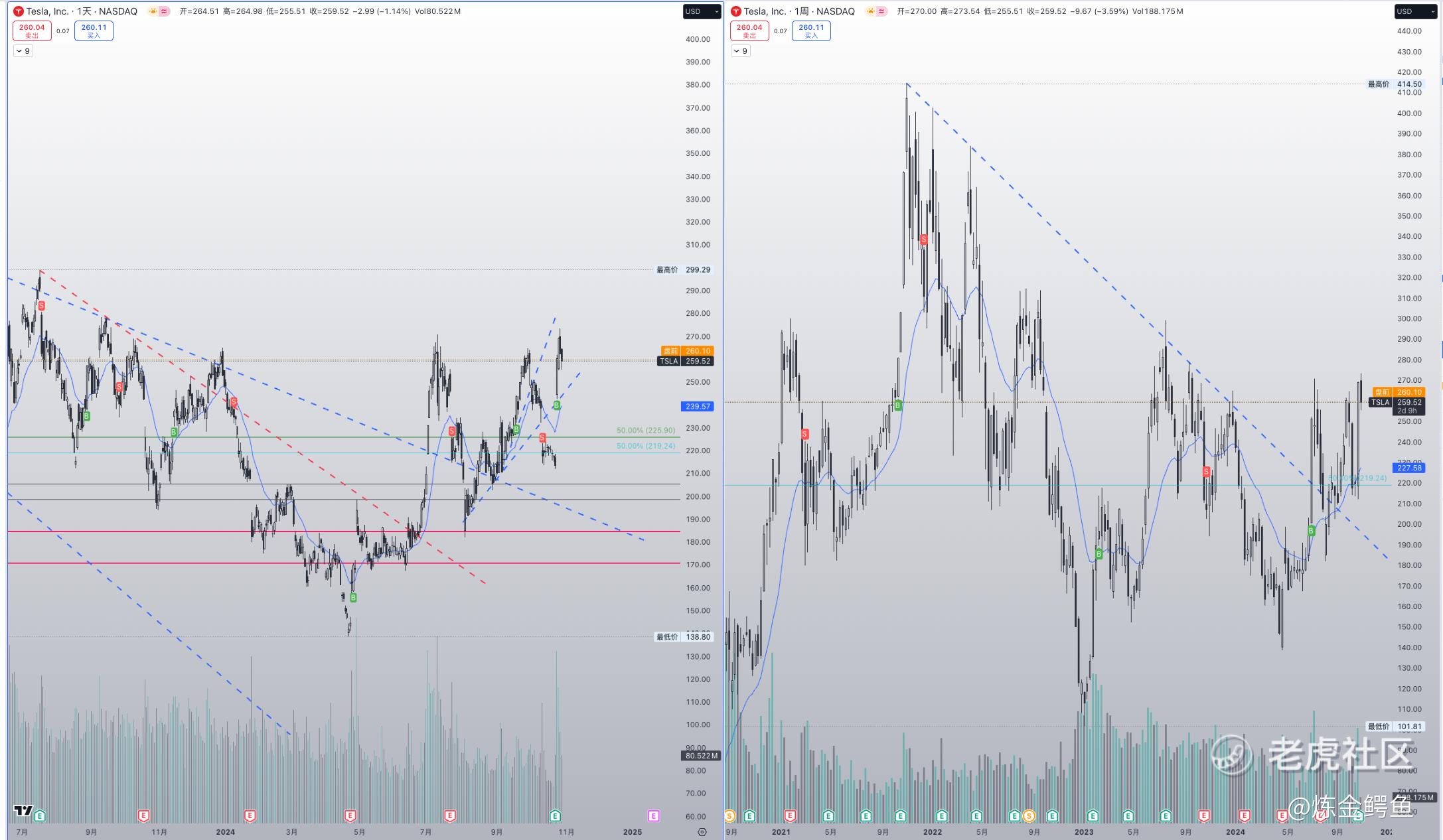Image resolution: width=1443 pixels, height=840 pixels.
Task: Click green B signal near 2023 start on weekly chart
Action: tap(1099, 554)
